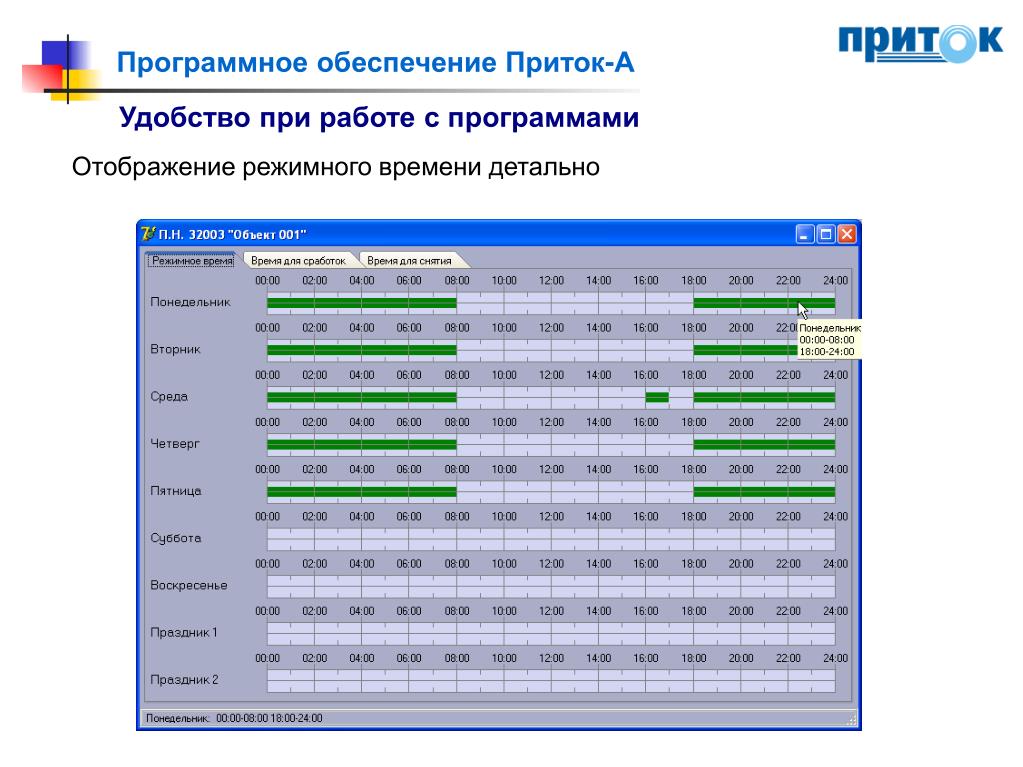The height and width of the screenshot is (767, 1023).
Task: Click the Monday 12:00 scale label
Action: tap(551, 280)
